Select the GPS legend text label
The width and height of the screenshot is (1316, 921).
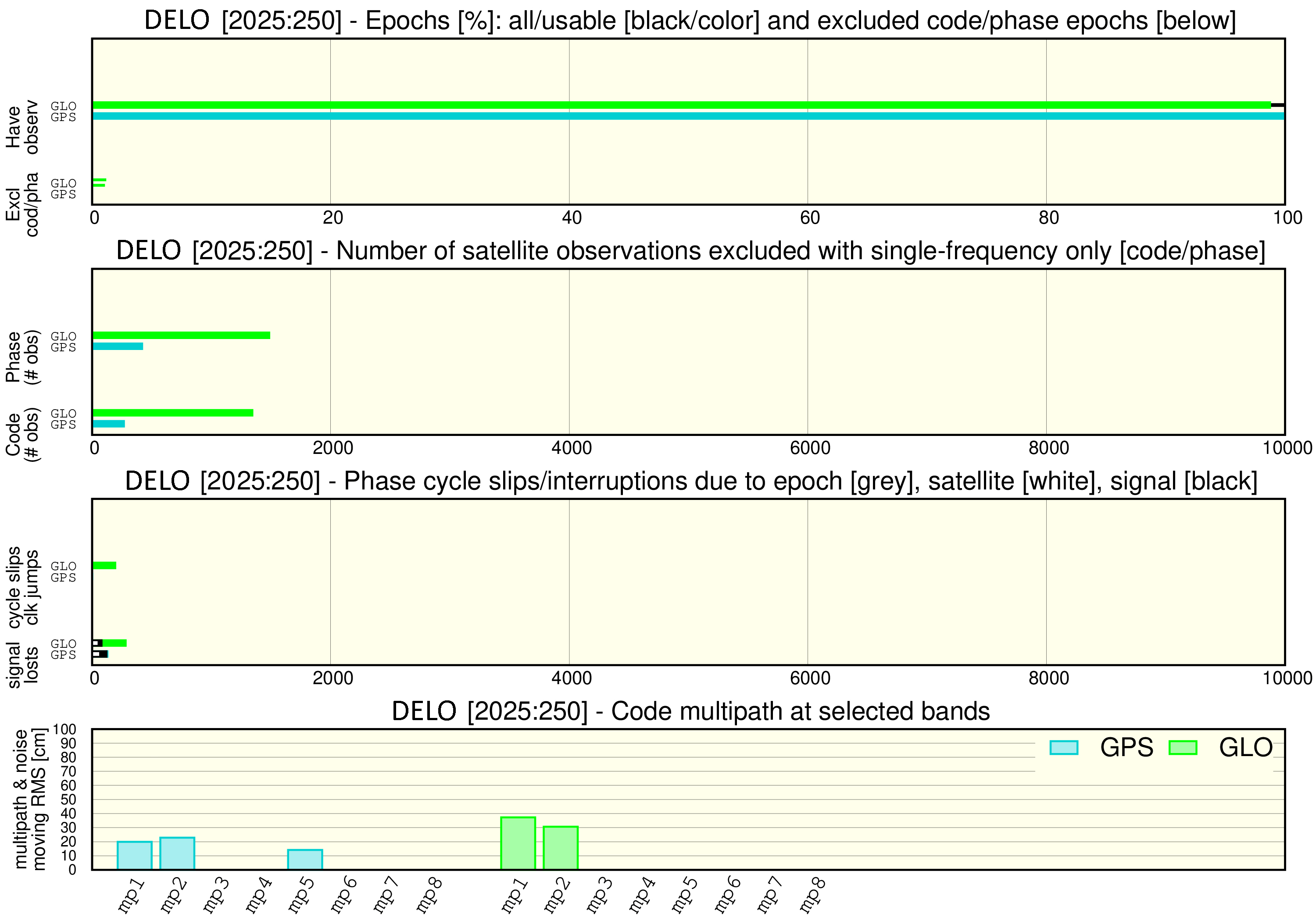coord(1126,747)
